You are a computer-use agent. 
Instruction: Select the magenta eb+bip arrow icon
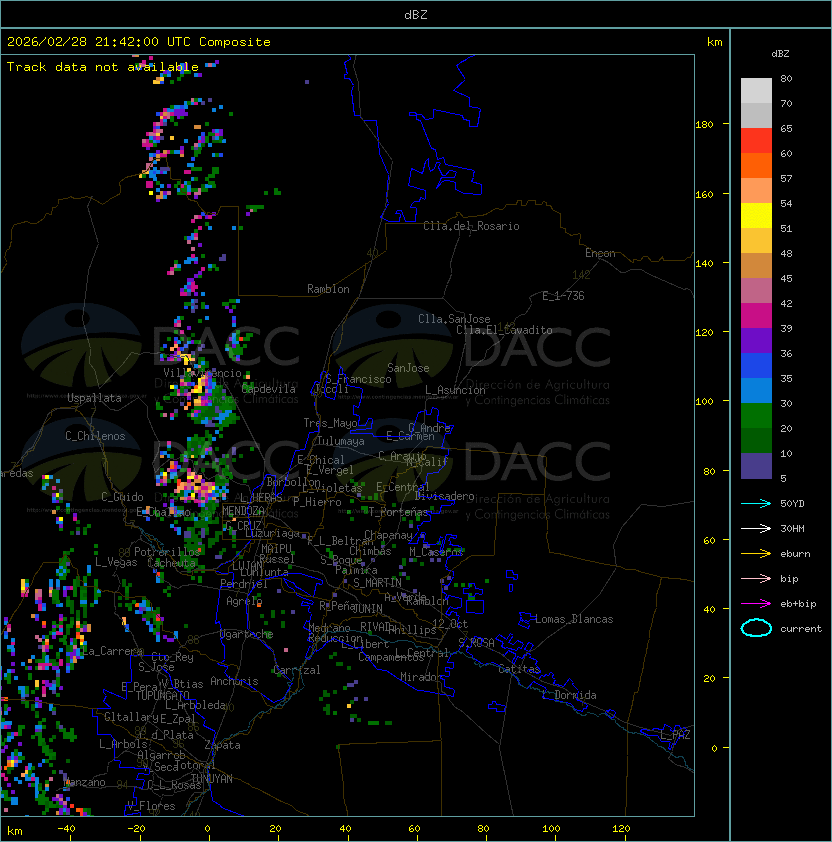click(756, 603)
